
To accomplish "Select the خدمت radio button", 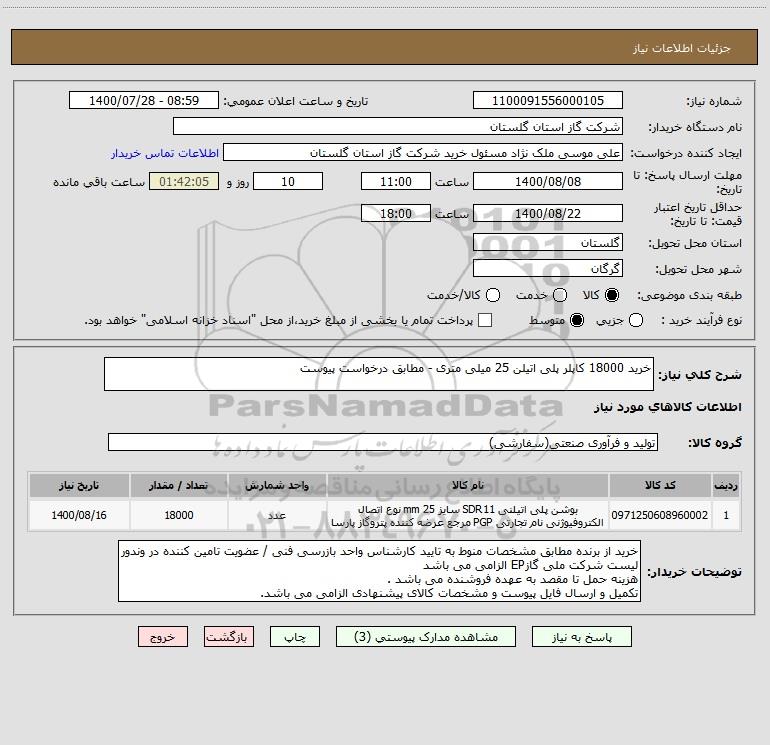I will coord(560,295).
